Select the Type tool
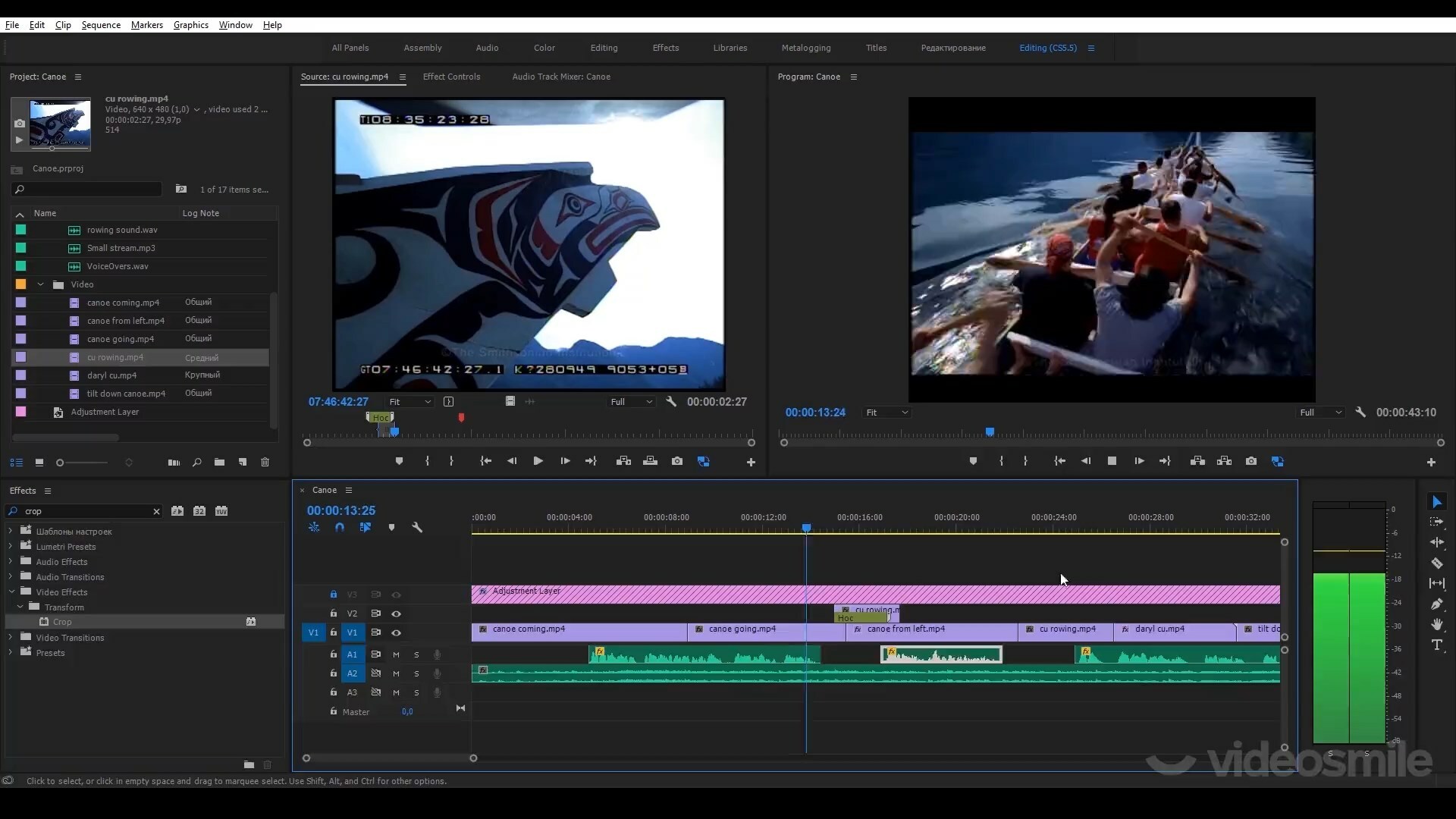1456x819 pixels. click(1436, 645)
